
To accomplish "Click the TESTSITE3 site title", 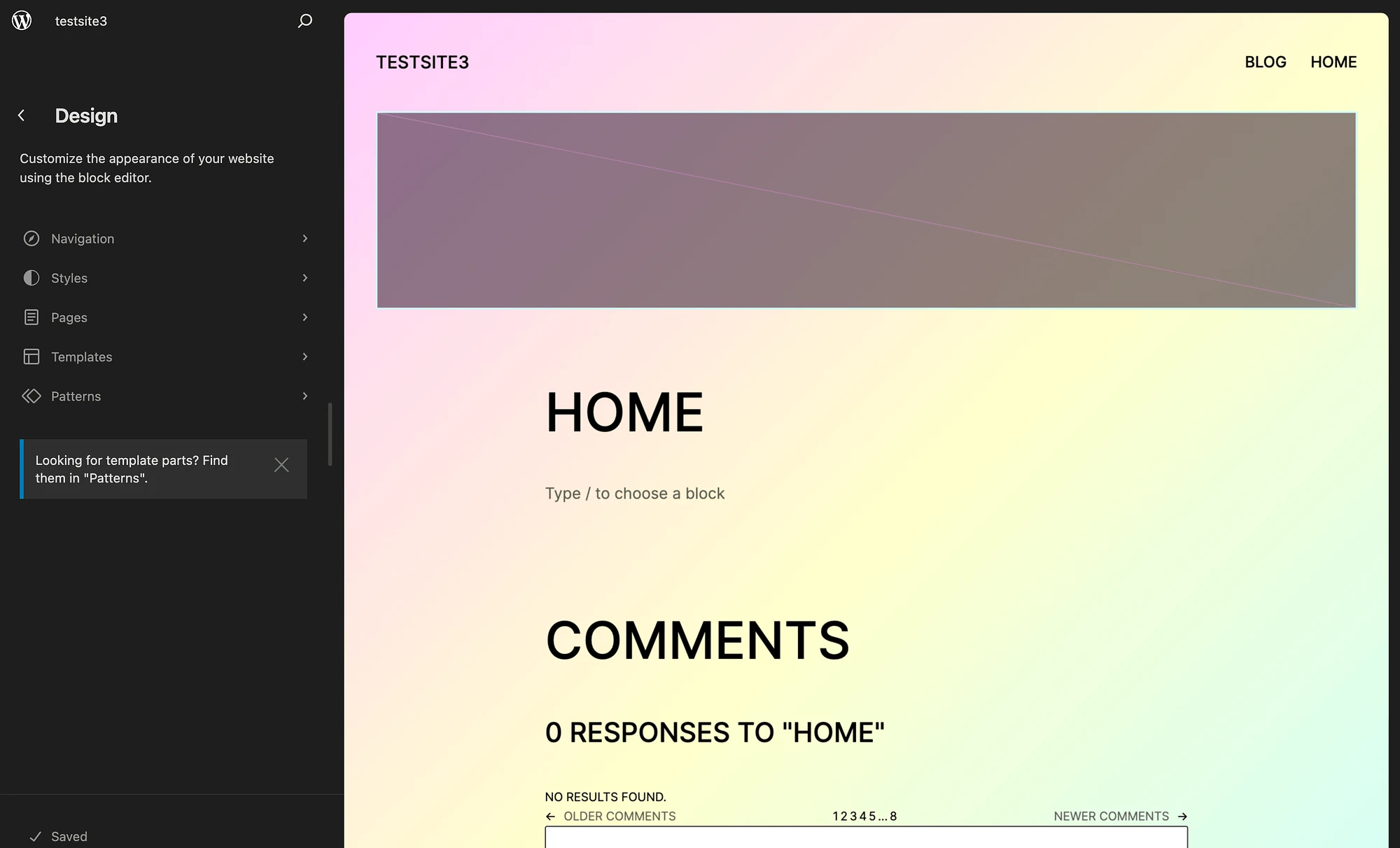I will (422, 62).
